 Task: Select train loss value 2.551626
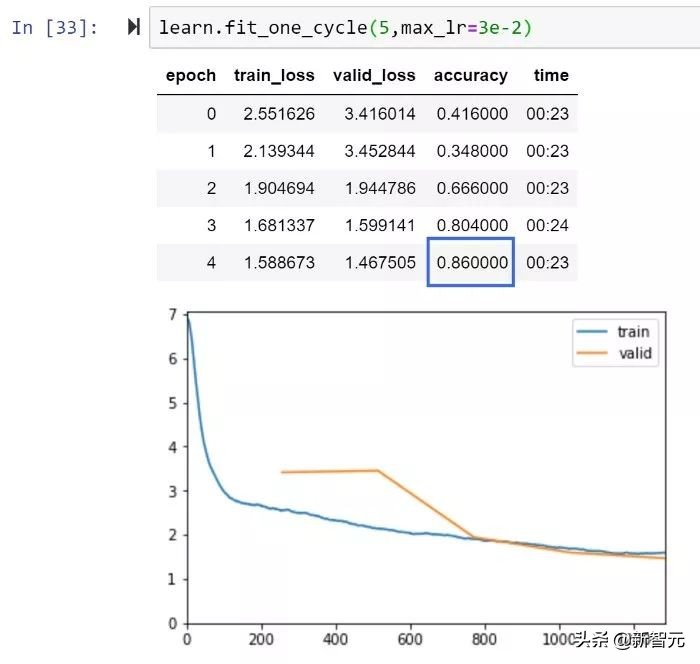(279, 114)
